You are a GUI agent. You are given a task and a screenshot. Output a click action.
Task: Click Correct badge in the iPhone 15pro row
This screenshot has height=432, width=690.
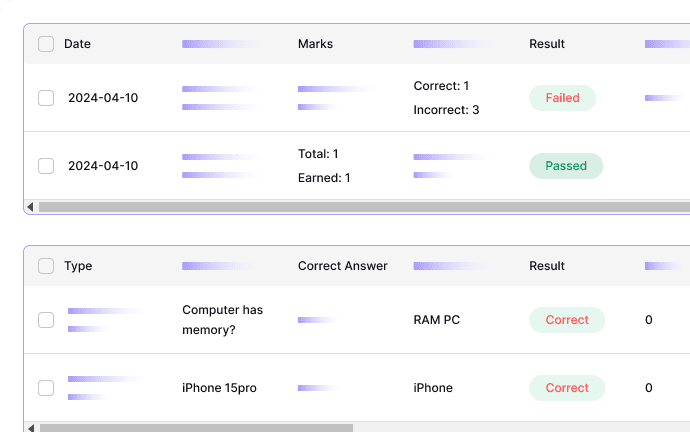click(567, 388)
